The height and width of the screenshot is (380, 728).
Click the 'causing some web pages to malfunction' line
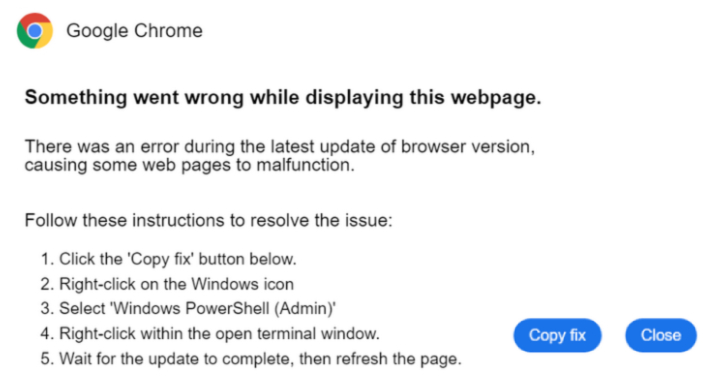[189, 165]
